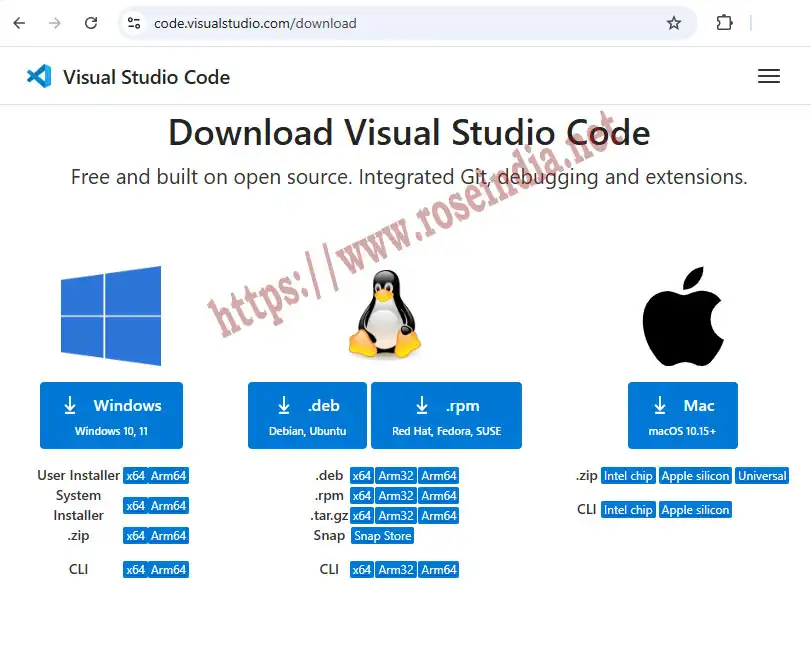Select Mac .zip Universal download
This screenshot has width=811, height=650.
coord(762,476)
